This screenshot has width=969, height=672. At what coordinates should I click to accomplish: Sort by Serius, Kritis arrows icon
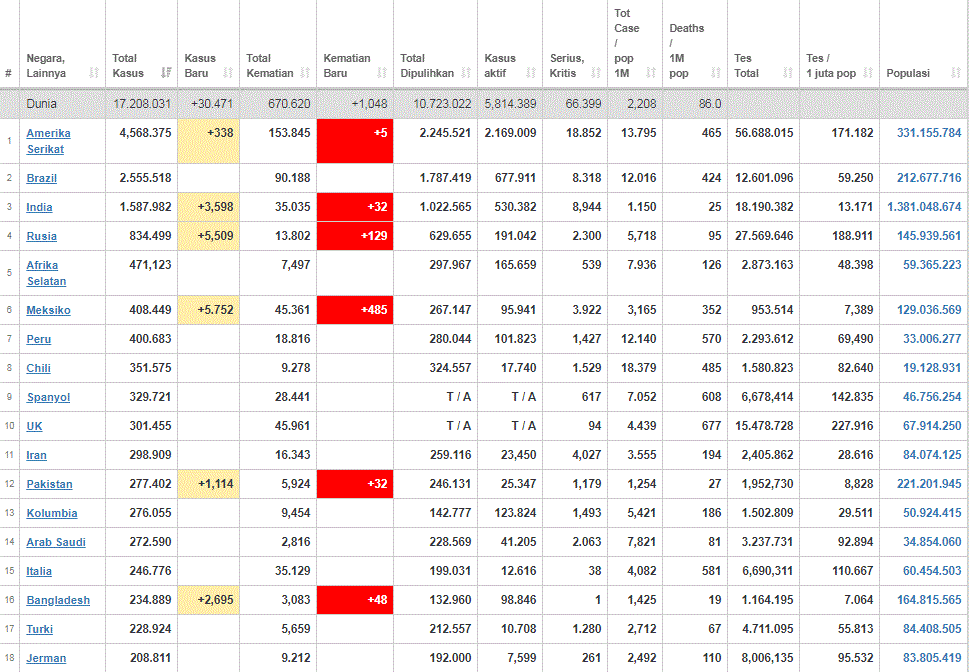click(596, 73)
